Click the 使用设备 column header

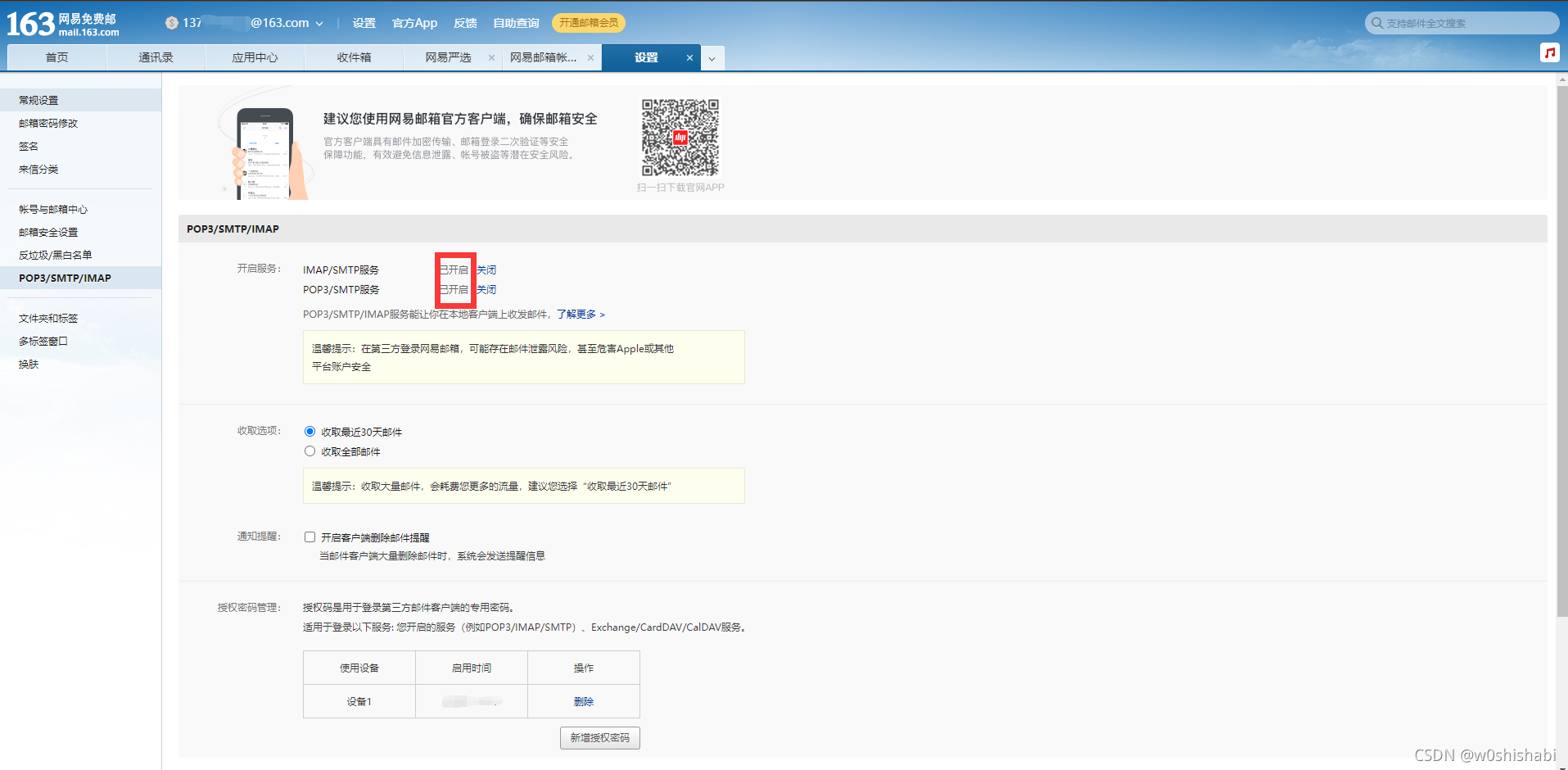[x=359, y=668]
